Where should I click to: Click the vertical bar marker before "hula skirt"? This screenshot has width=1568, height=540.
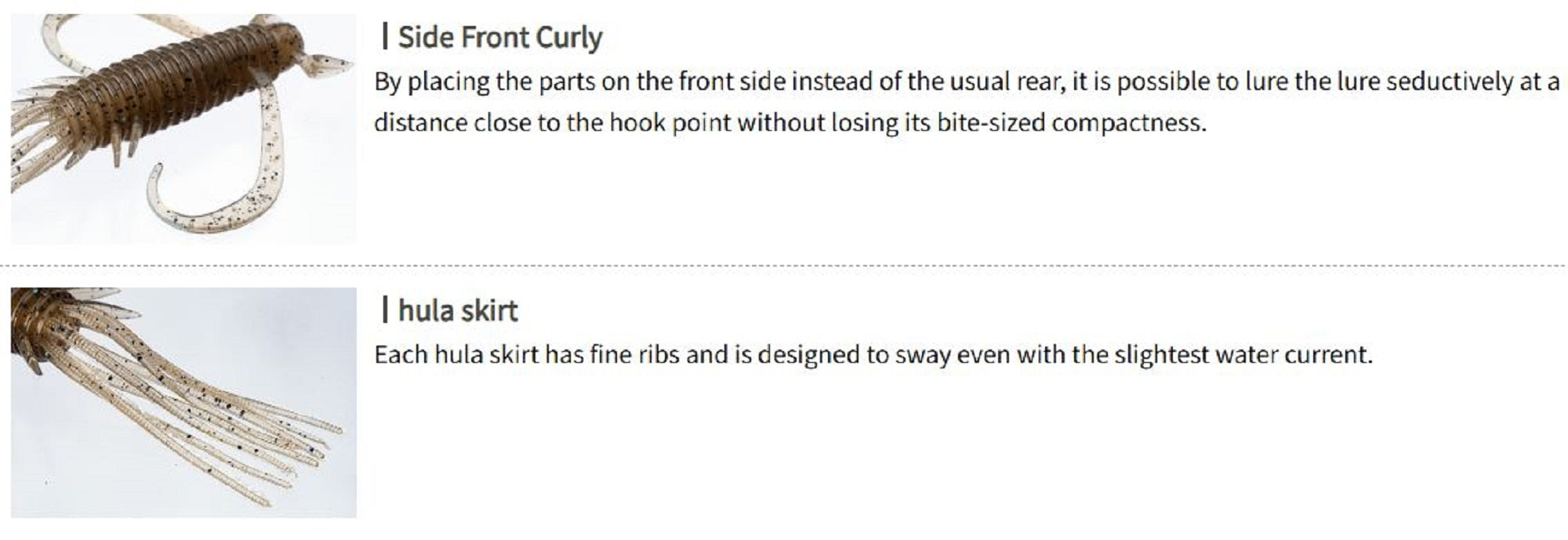click(384, 310)
